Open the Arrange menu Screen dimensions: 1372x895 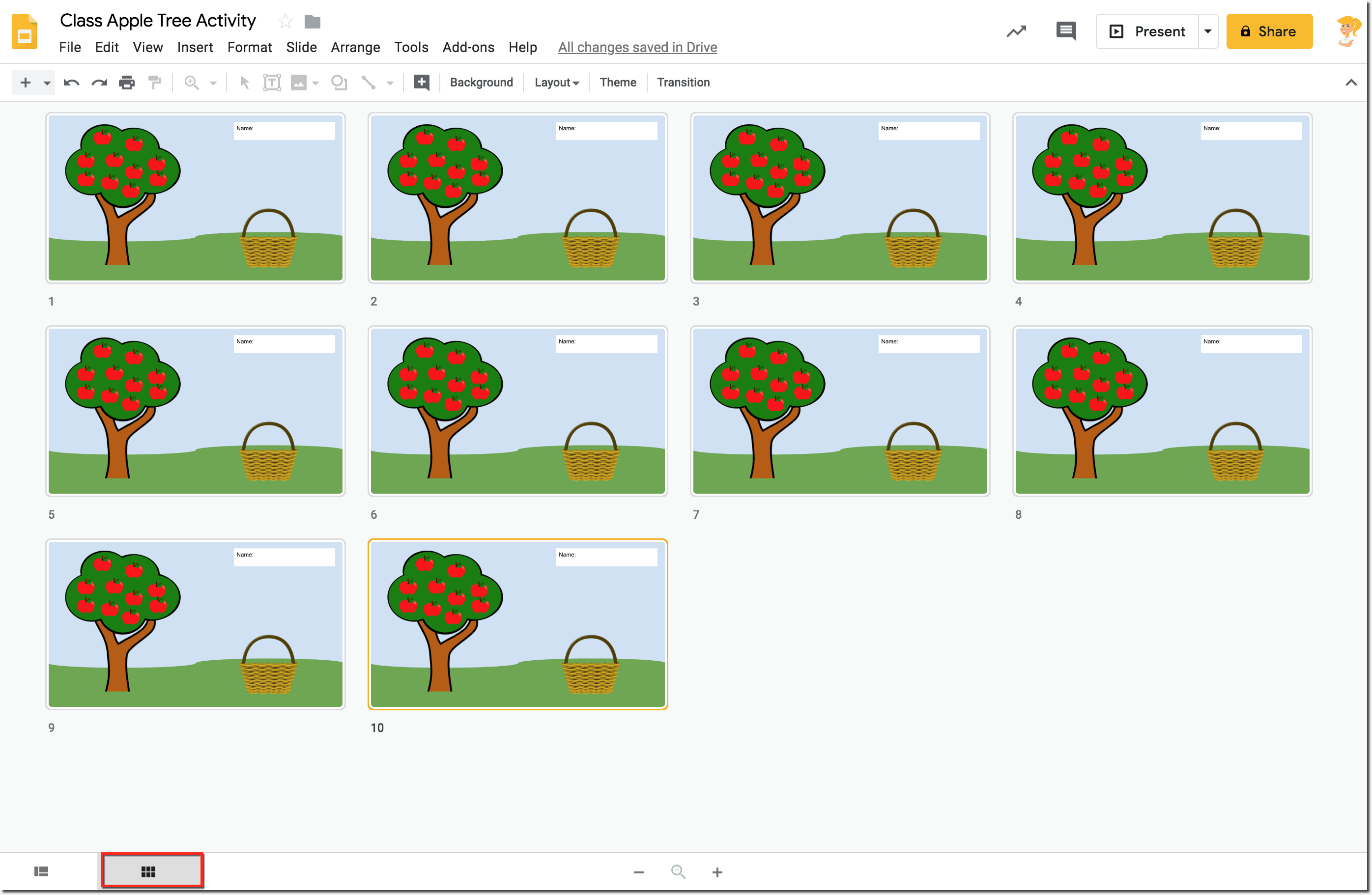coord(355,47)
